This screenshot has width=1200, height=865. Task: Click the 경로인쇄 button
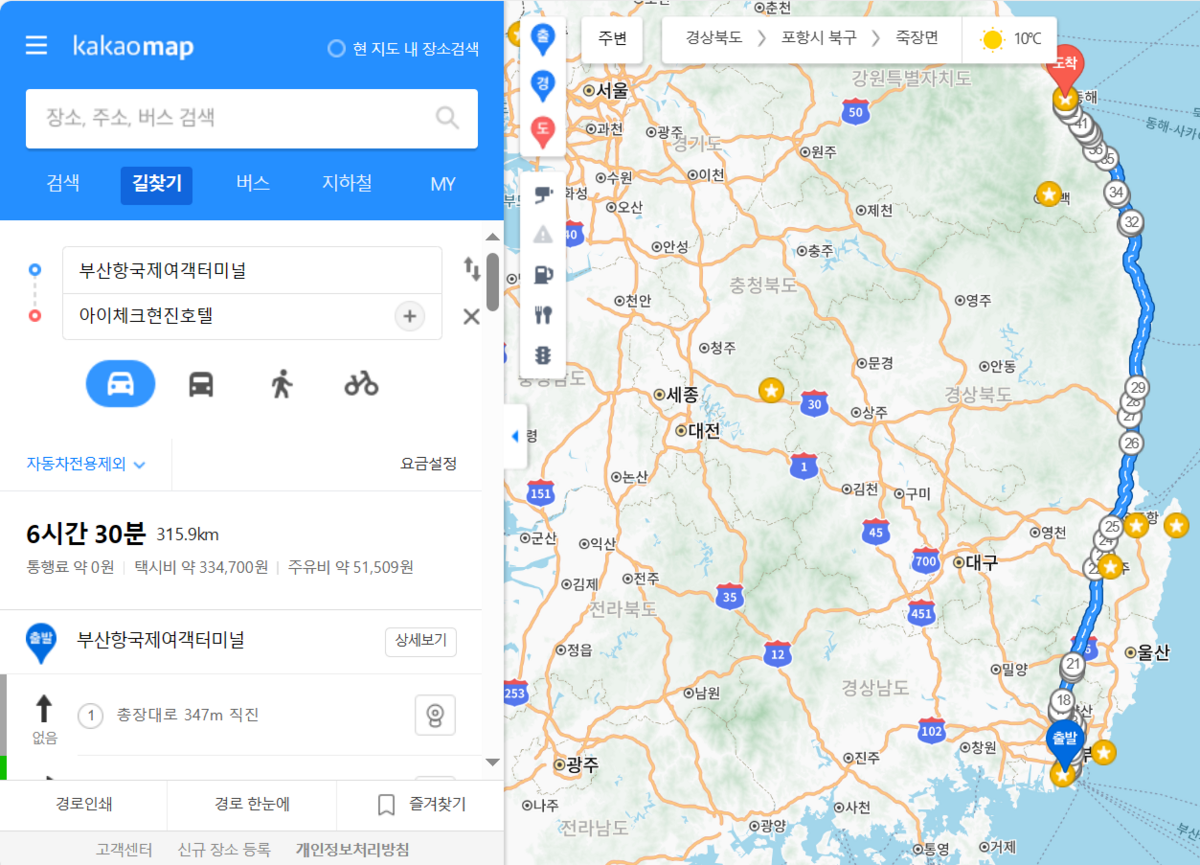click(x=84, y=804)
